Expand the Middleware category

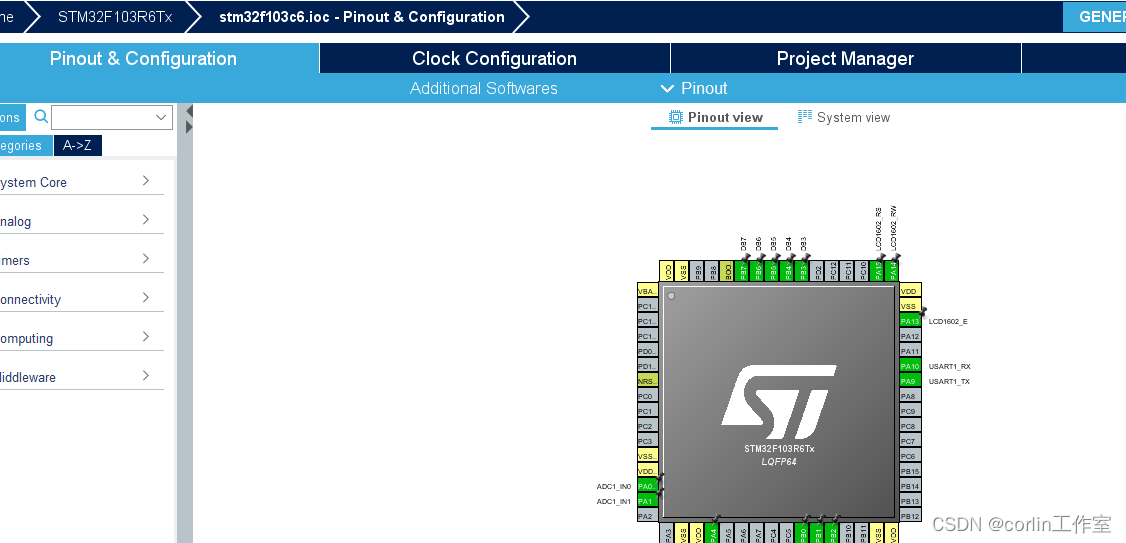[80, 376]
